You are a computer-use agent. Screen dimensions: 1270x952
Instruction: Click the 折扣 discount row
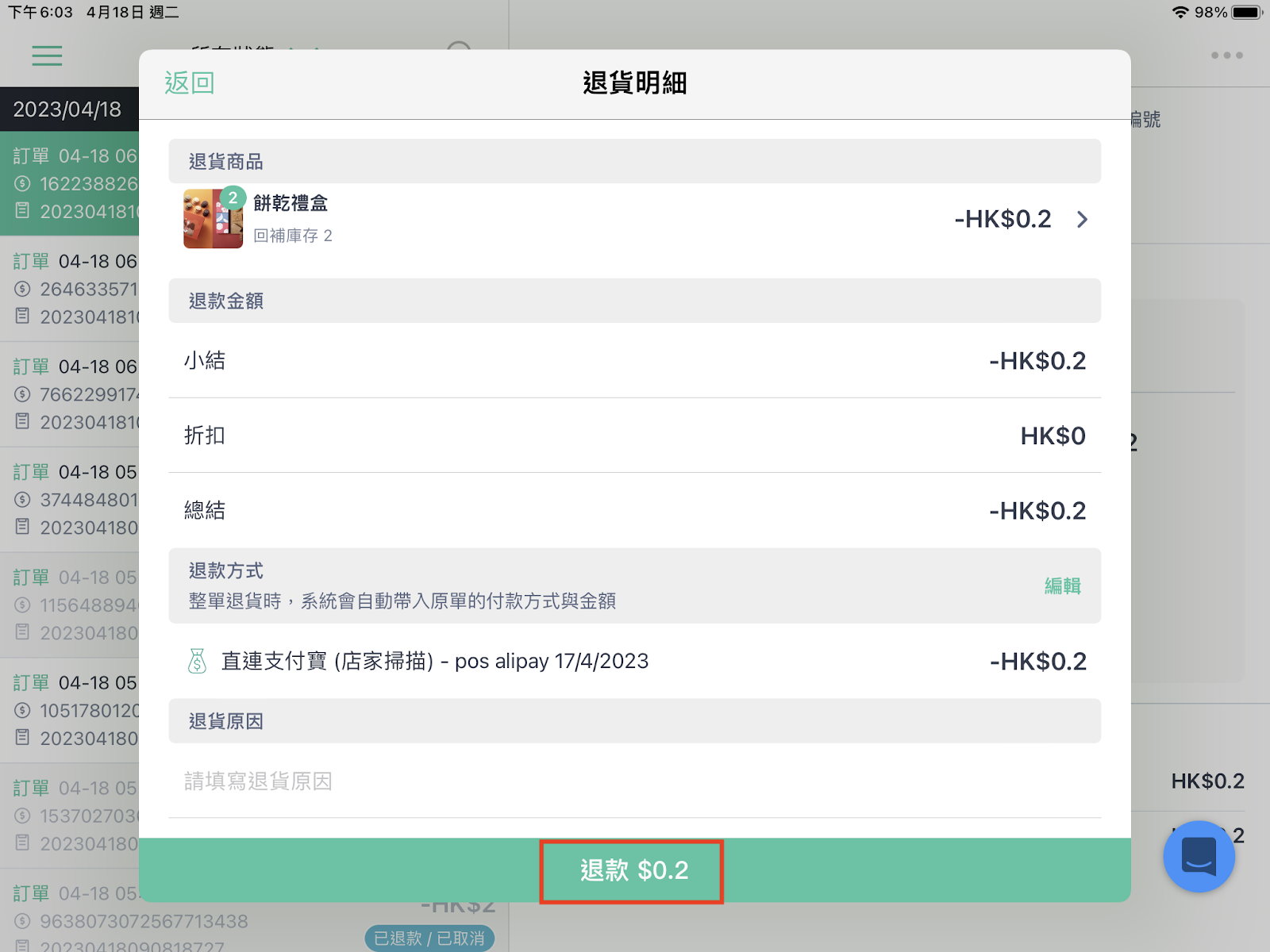coord(634,436)
